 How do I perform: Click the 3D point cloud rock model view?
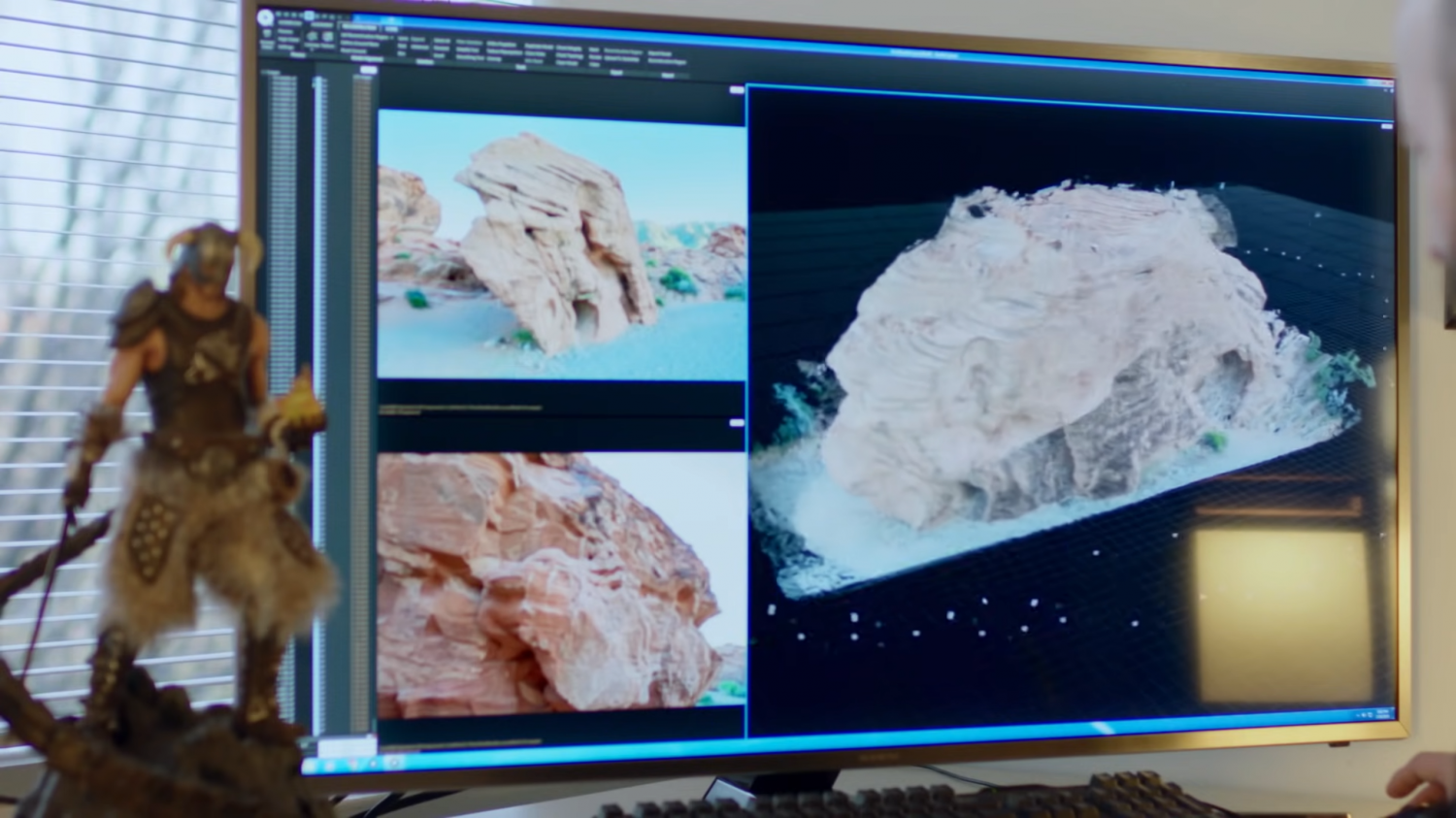tap(1071, 412)
